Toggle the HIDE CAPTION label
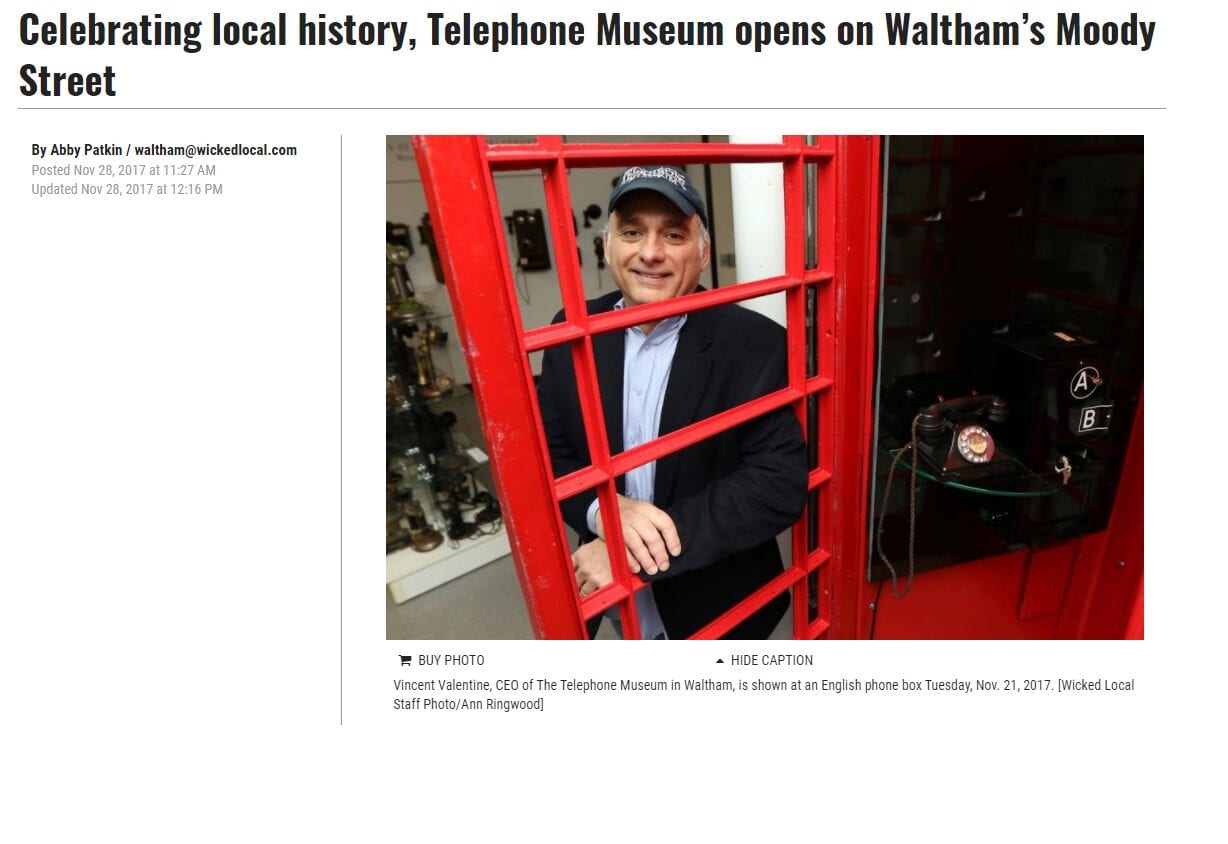Screen dimensions: 1228x844 772,660
